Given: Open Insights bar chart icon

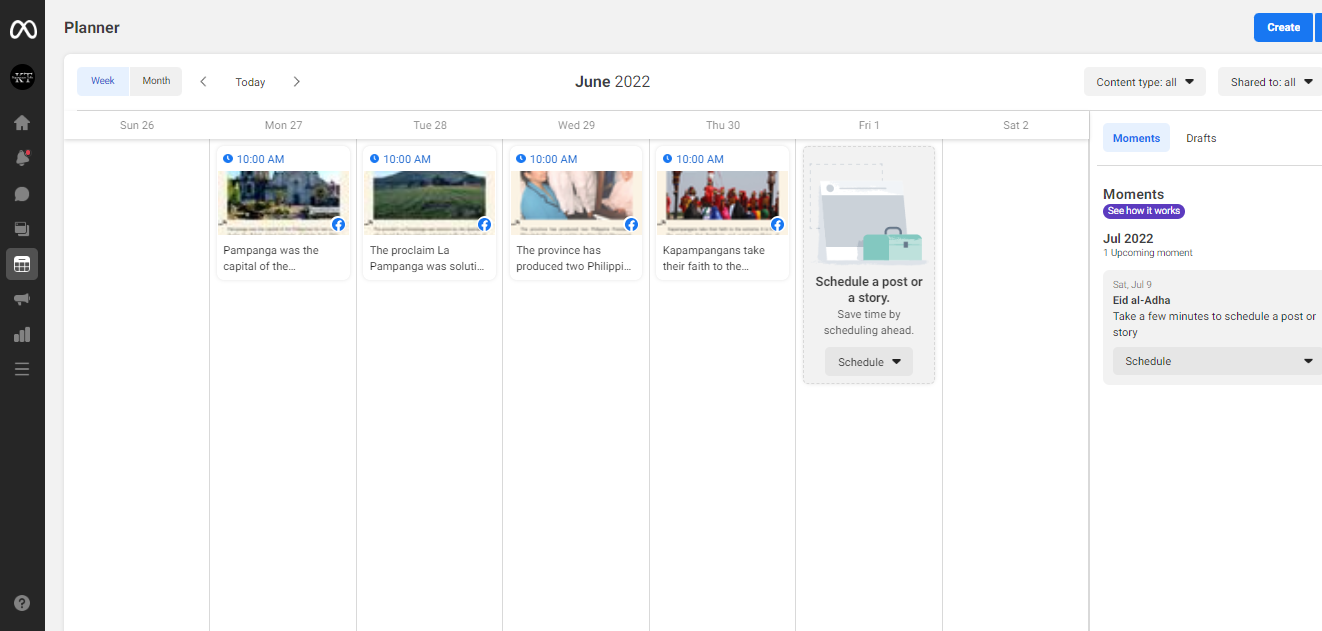Looking at the screenshot, I should click(x=22, y=334).
